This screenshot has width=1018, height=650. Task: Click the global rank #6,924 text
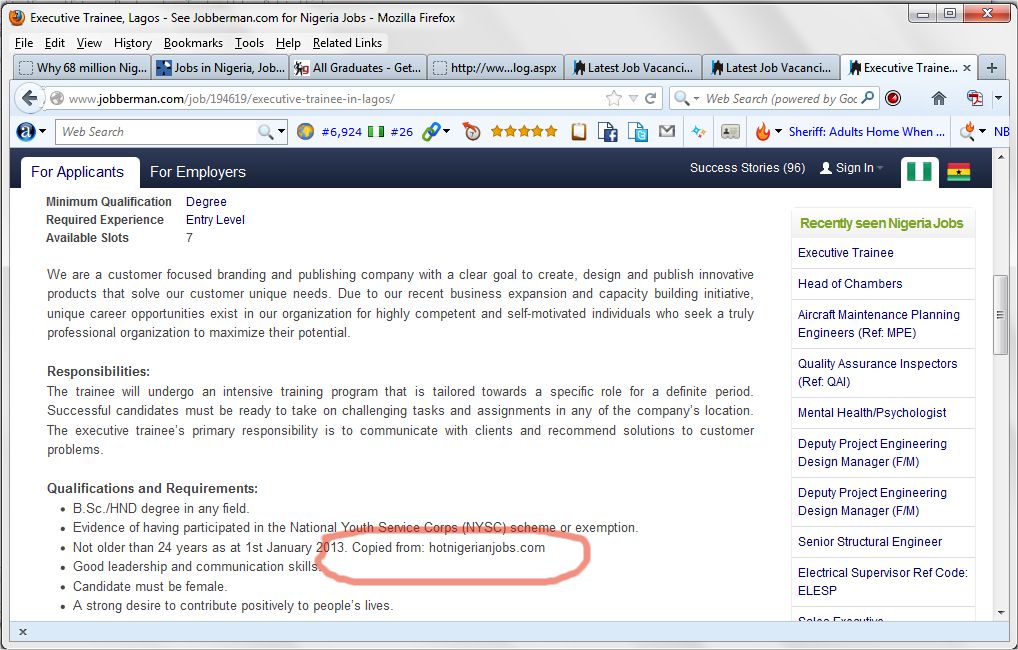click(341, 132)
